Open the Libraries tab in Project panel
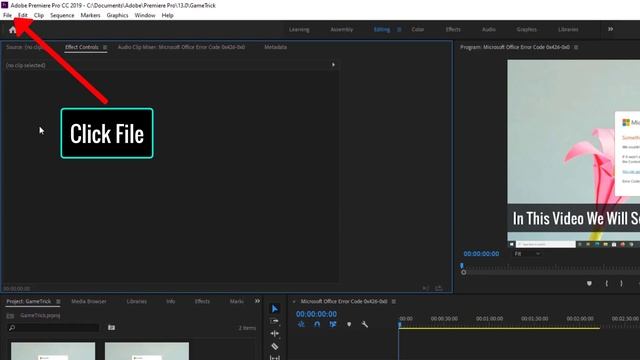The height and width of the screenshot is (360, 640). [137, 301]
